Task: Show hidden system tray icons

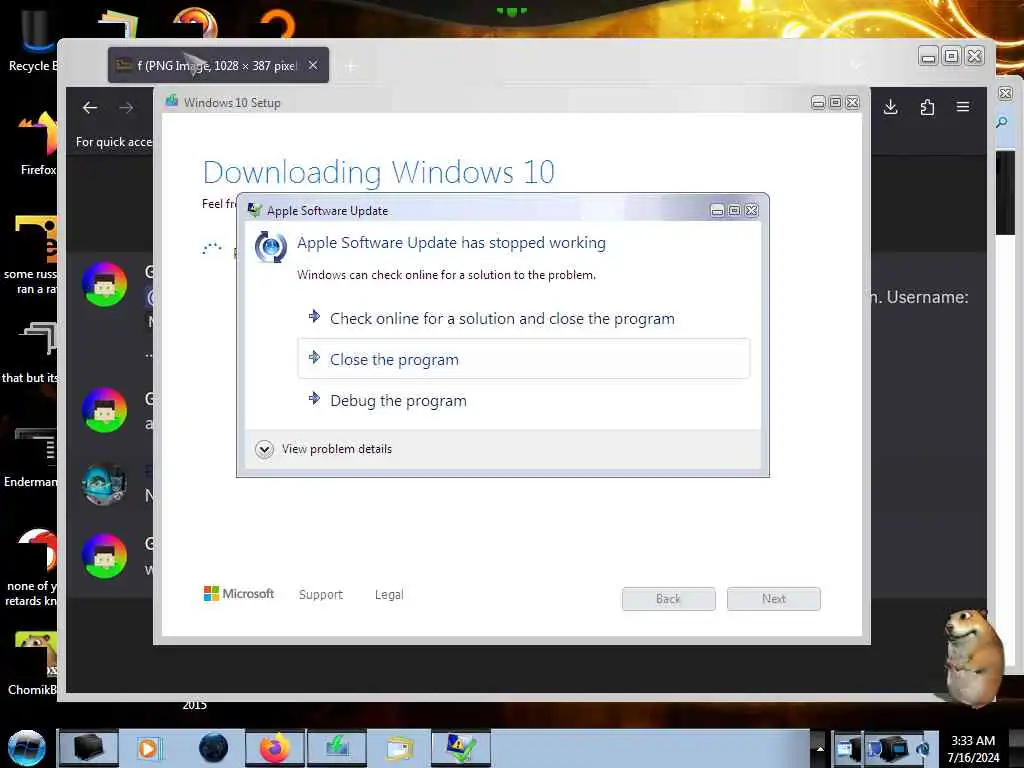Action: coord(820,749)
